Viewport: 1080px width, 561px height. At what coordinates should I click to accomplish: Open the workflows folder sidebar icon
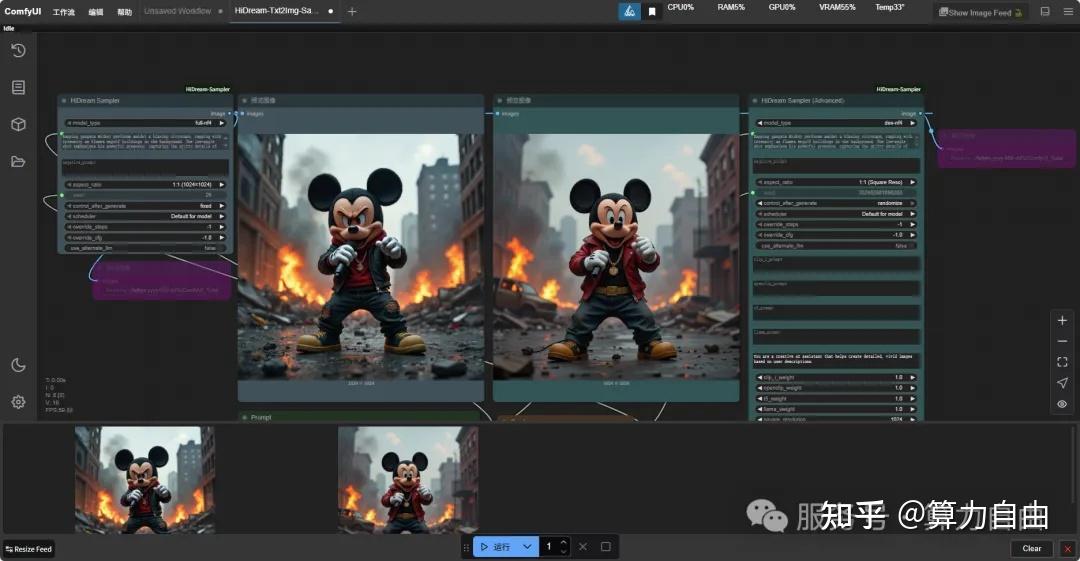coord(18,162)
